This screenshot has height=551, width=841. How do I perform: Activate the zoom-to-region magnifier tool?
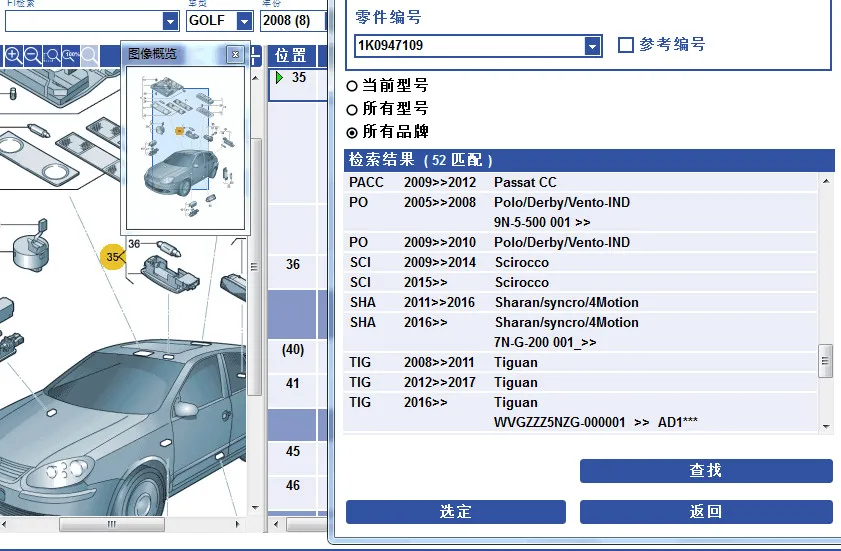[52, 55]
